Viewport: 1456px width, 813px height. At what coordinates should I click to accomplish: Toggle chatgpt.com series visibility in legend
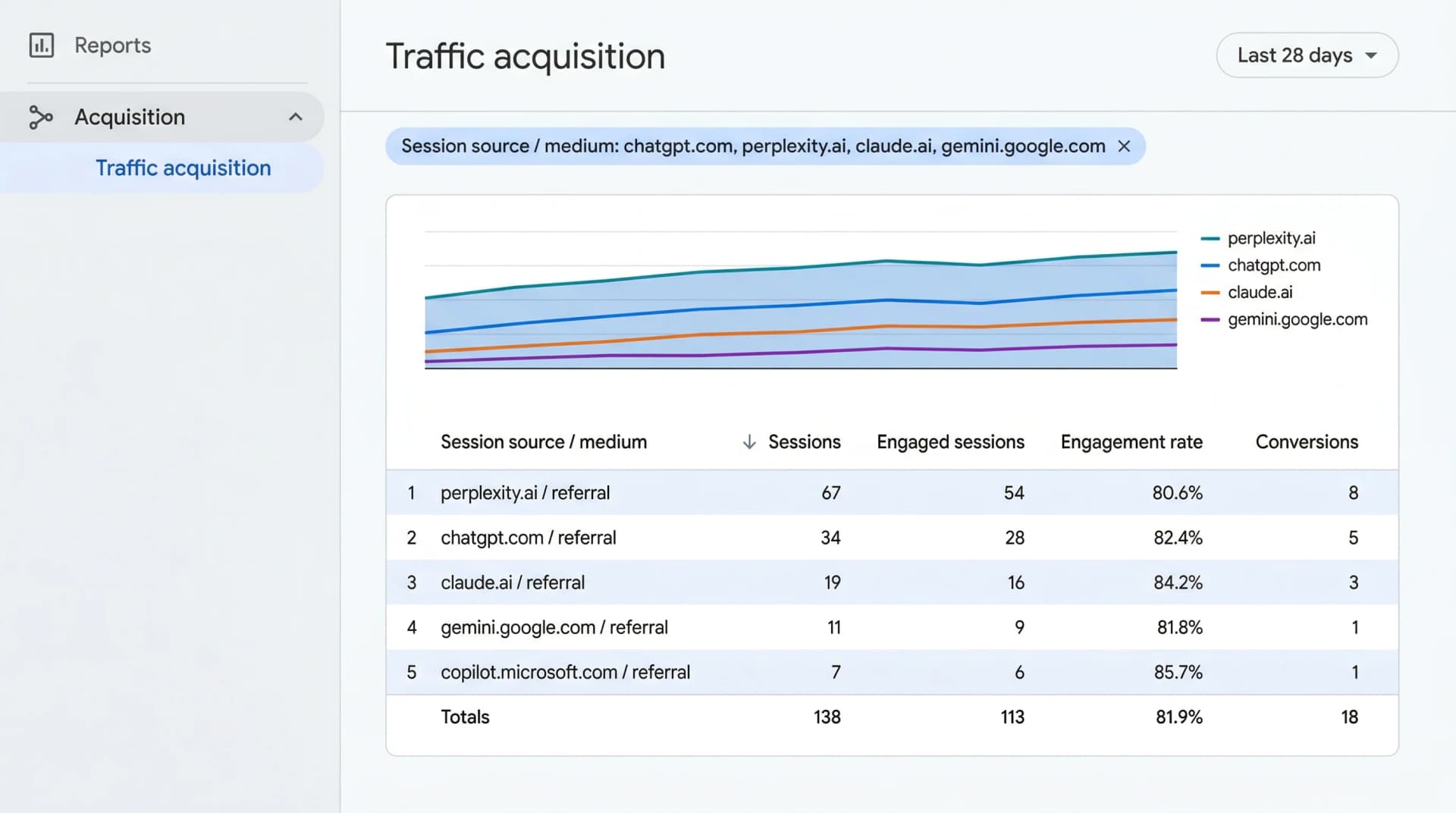click(1274, 265)
